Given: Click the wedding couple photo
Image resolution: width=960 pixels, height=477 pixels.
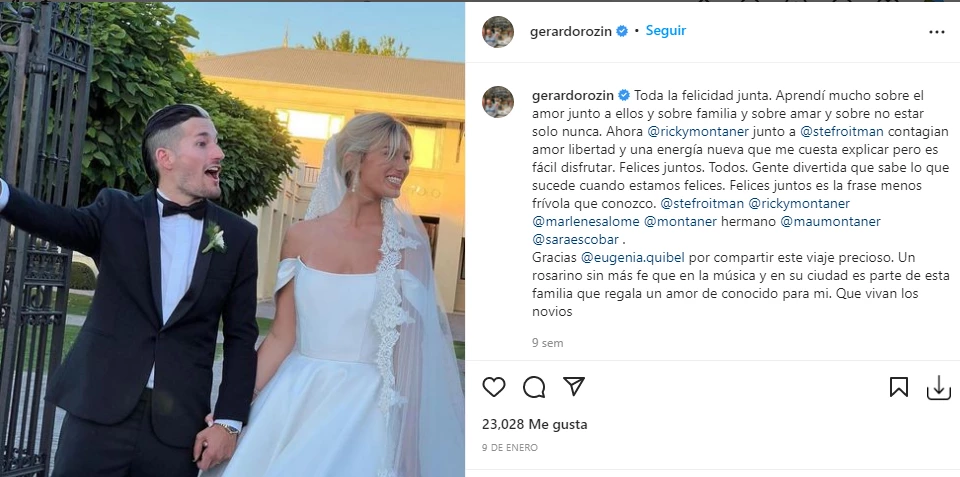Looking at the screenshot, I should point(232,239).
